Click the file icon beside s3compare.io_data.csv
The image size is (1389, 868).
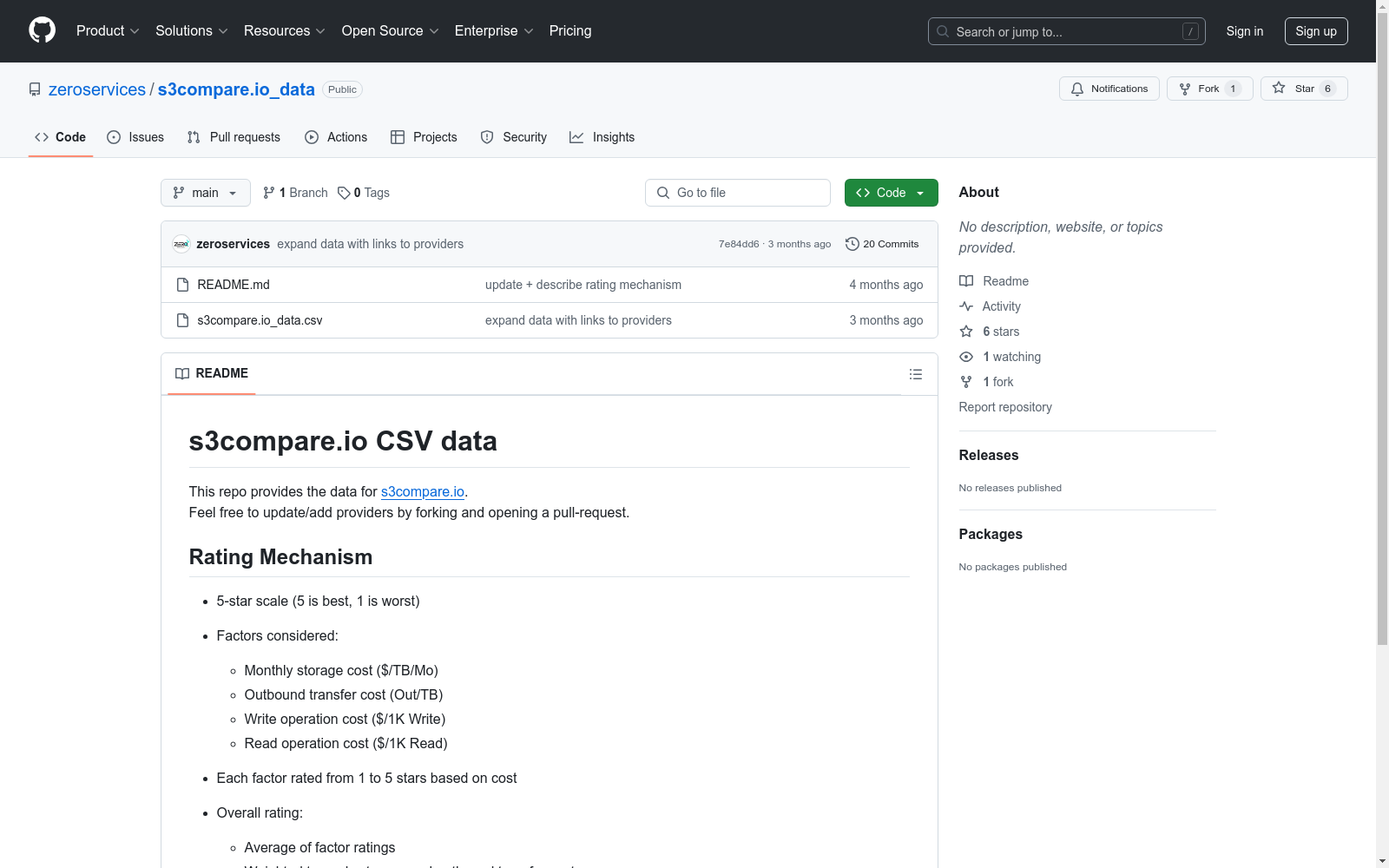(182, 320)
